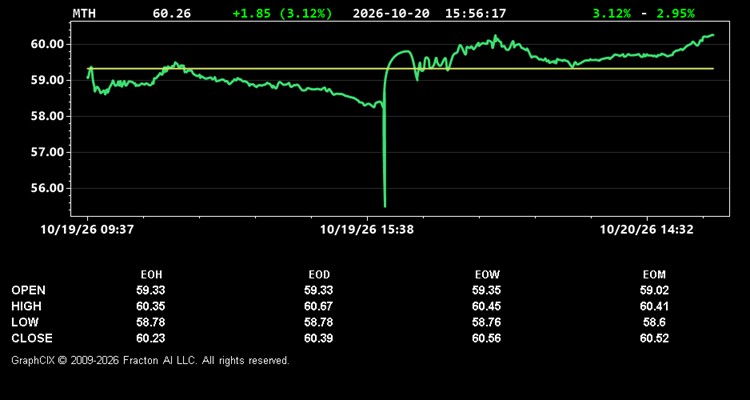Select the EOD column header
The width and height of the screenshot is (750, 400).
pyautogui.click(x=319, y=275)
